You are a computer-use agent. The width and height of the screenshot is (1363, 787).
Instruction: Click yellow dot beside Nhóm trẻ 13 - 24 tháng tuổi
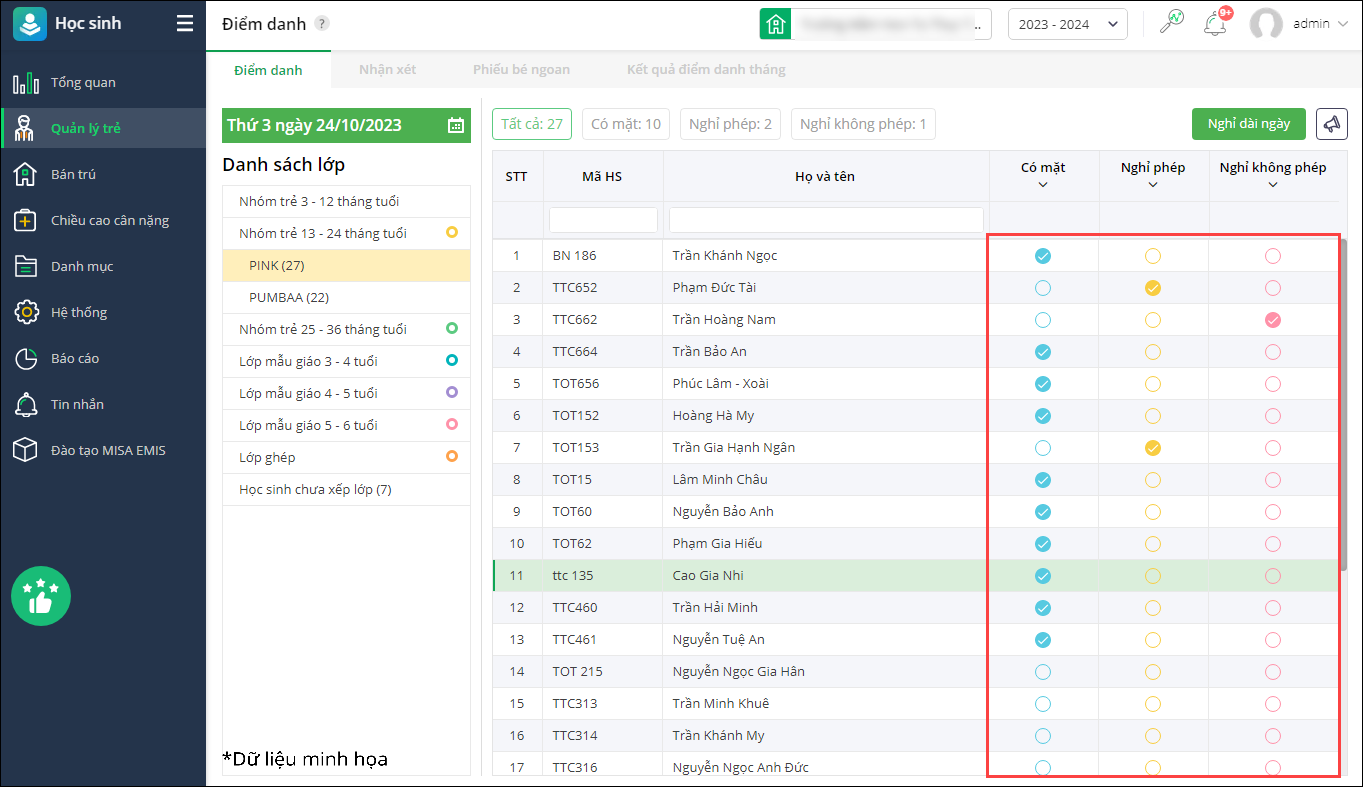pos(452,232)
